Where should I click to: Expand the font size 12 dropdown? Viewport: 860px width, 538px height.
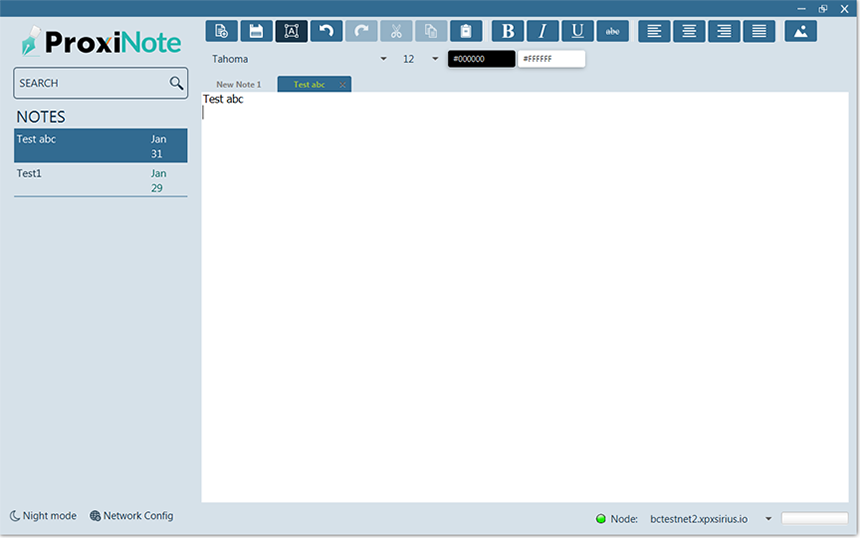coord(435,59)
